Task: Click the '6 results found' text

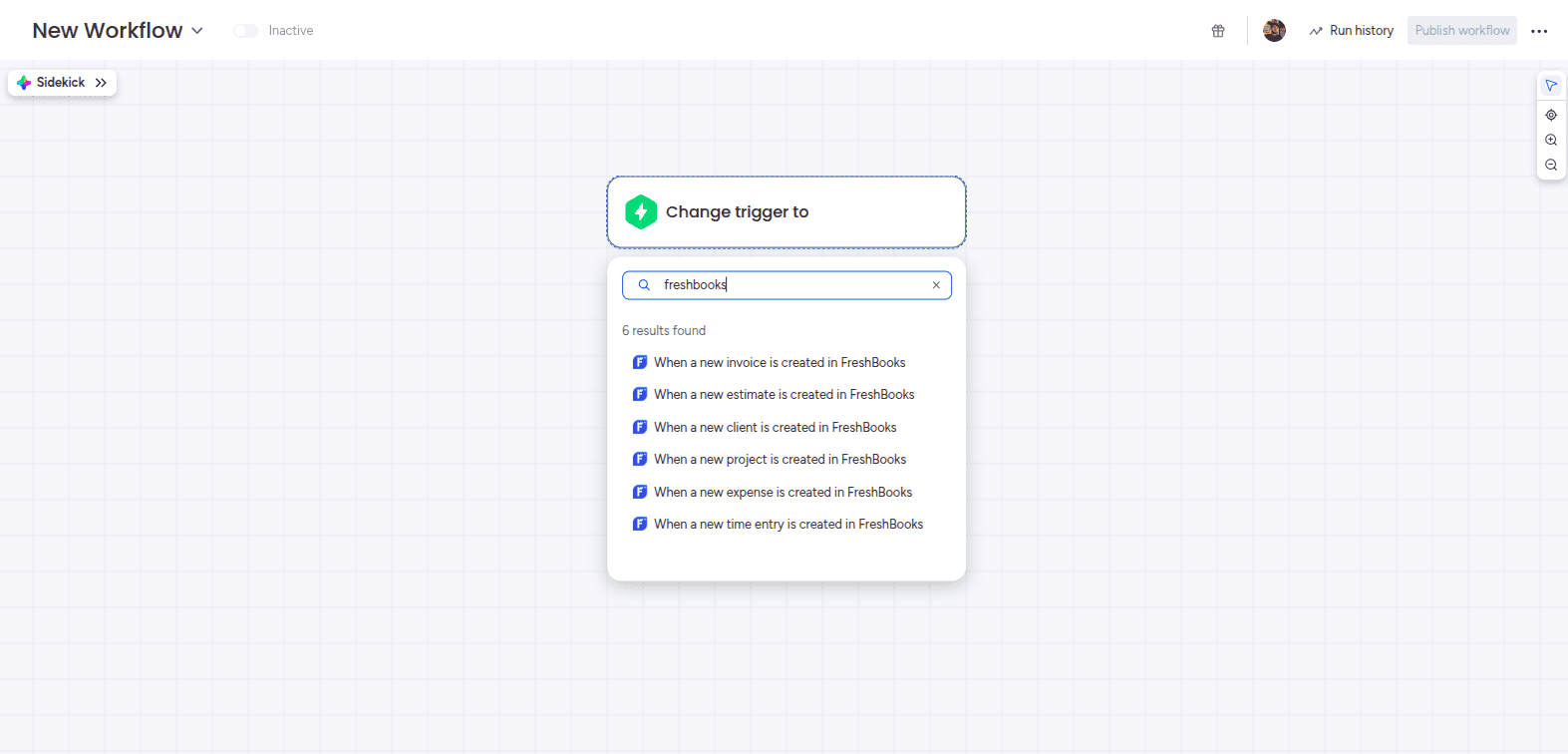Action: 664,330
